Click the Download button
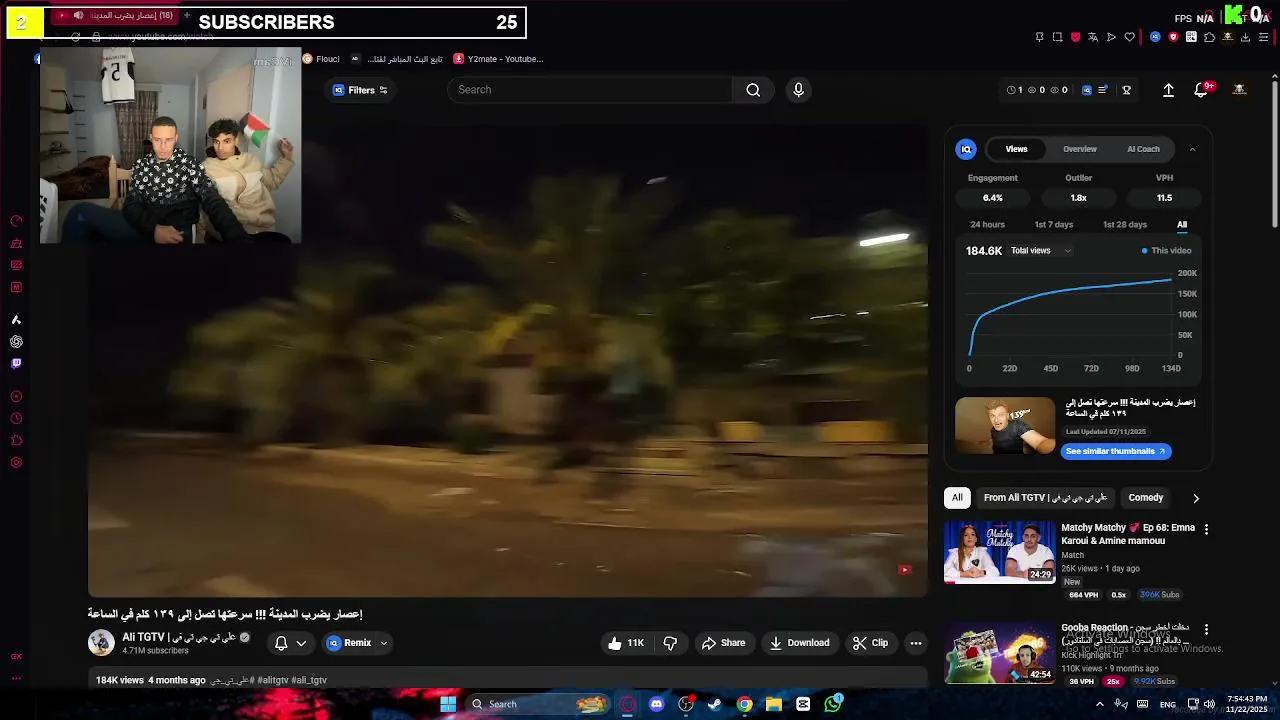 pyautogui.click(x=799, y=643)
